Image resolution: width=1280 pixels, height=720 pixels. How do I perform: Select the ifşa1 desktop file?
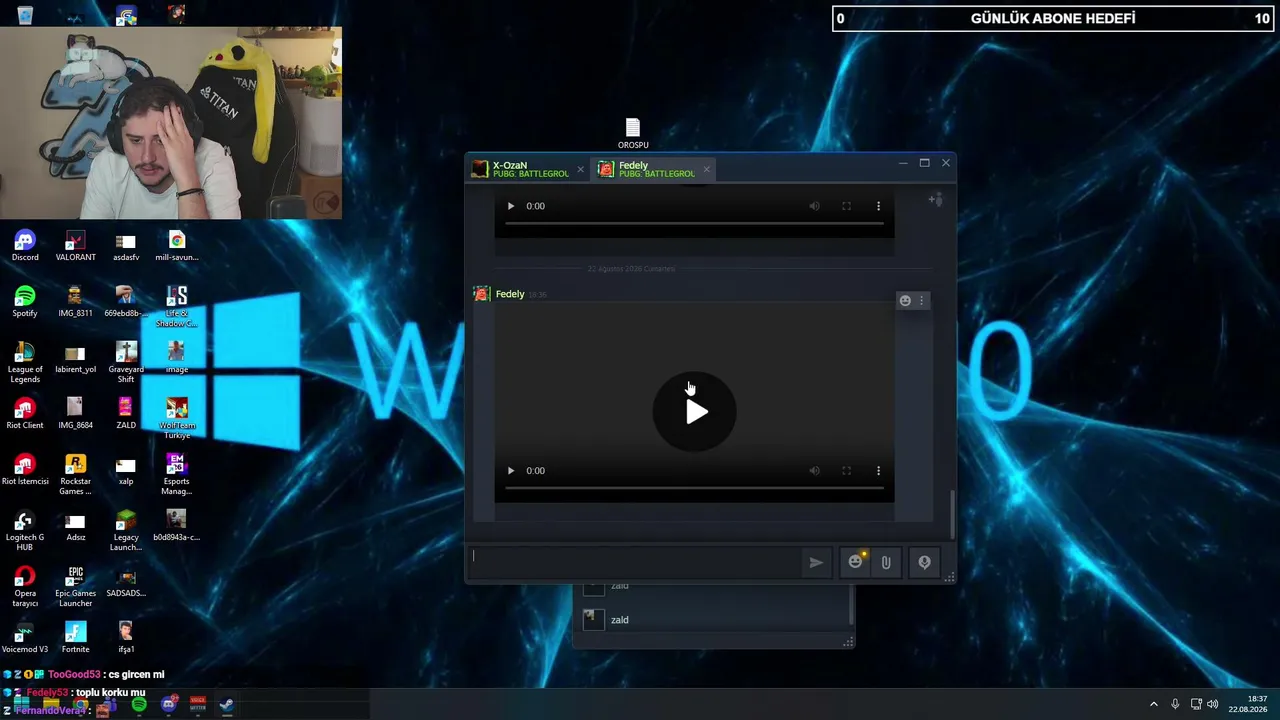126,638
